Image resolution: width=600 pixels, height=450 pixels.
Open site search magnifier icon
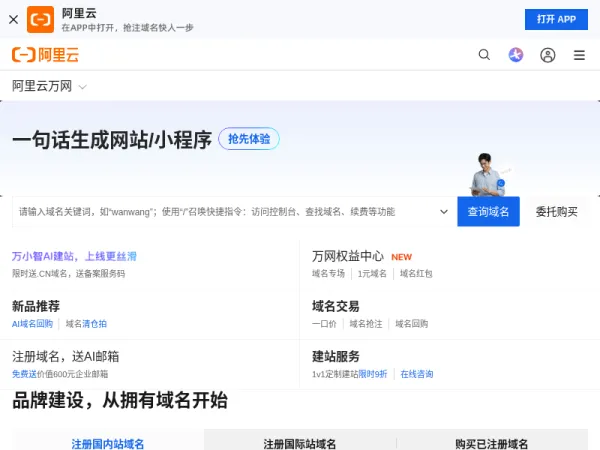pyautogui.click(x=484, y=55)
